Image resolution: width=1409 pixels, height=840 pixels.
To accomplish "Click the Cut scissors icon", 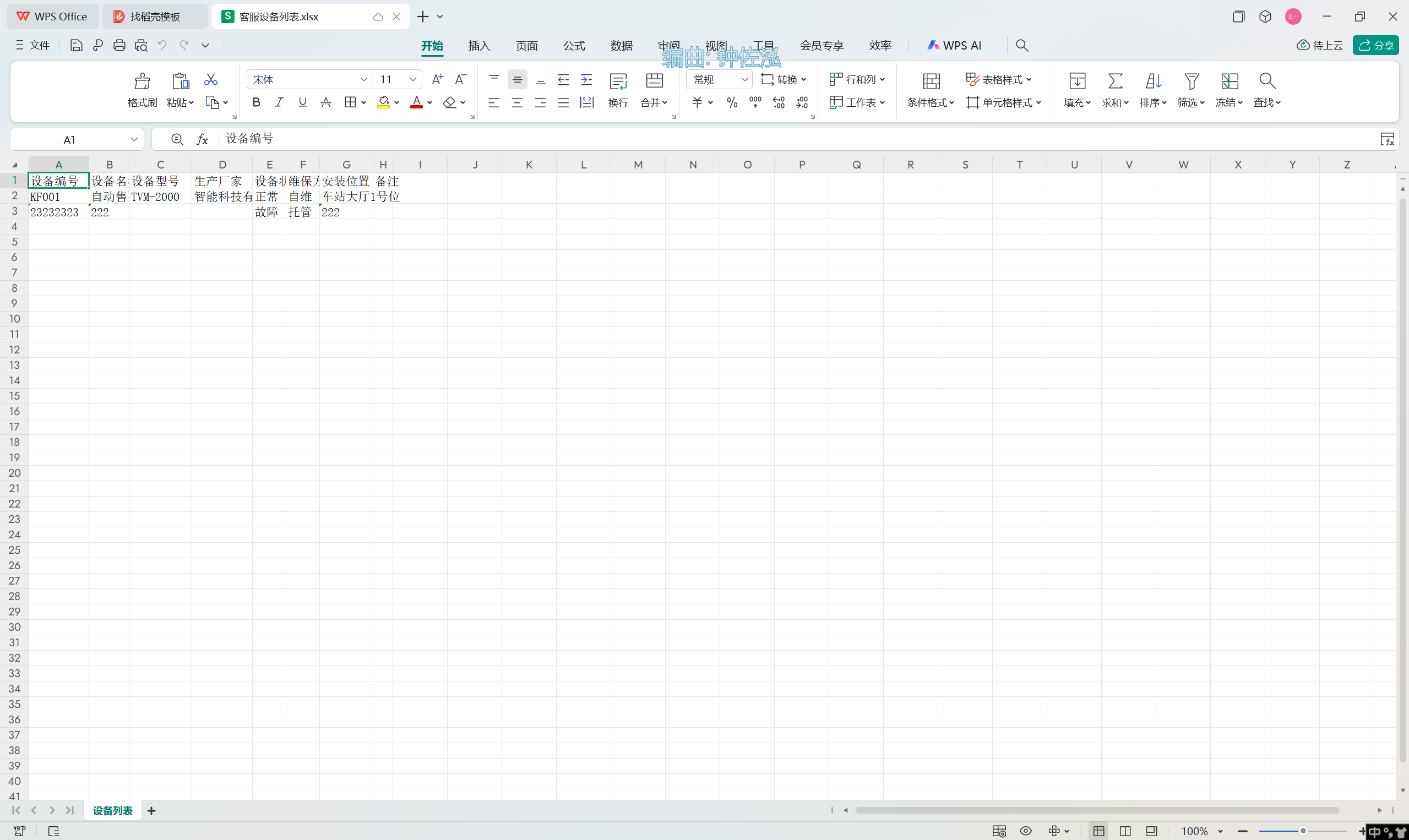I will pos(210,79).
